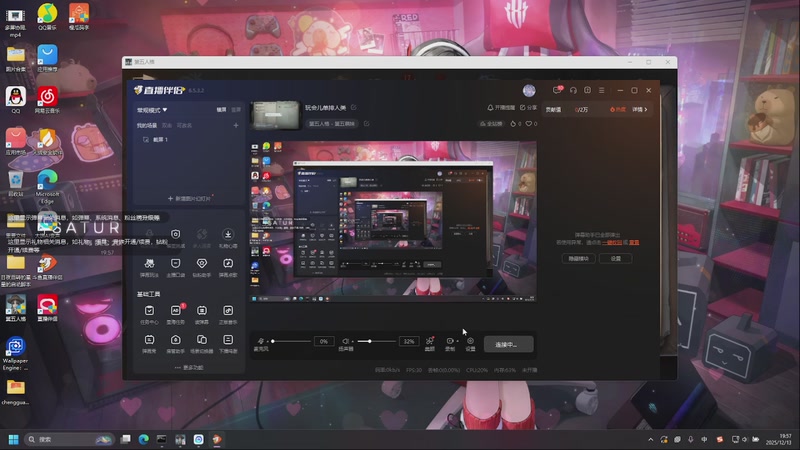Open the QQ desktop shortcut
Image resolution: width=800 pixels, height=450 pixels.
(x=16, y=100)
